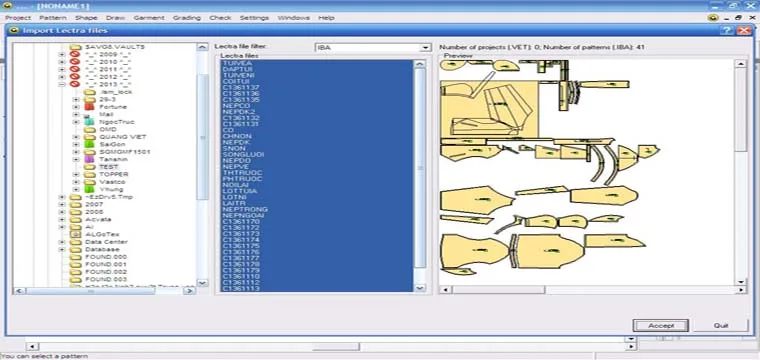Screen dimensions: 760x360
Task: Expand the QUANG VIET folder
Action: pos(76,137)
